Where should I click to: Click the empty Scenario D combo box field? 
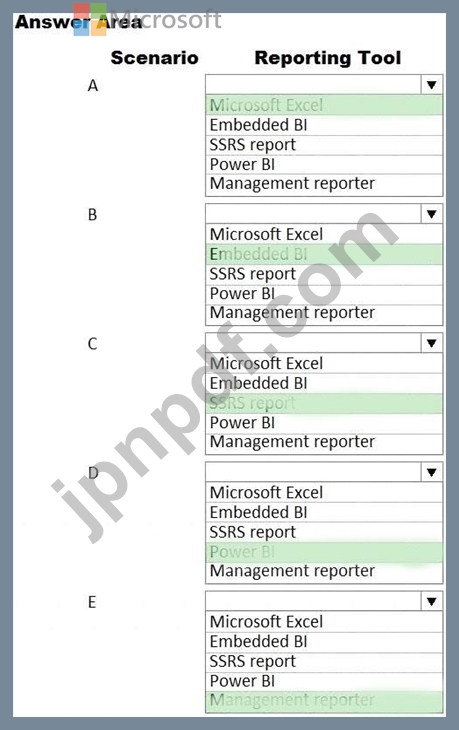(x=314, y=473)
